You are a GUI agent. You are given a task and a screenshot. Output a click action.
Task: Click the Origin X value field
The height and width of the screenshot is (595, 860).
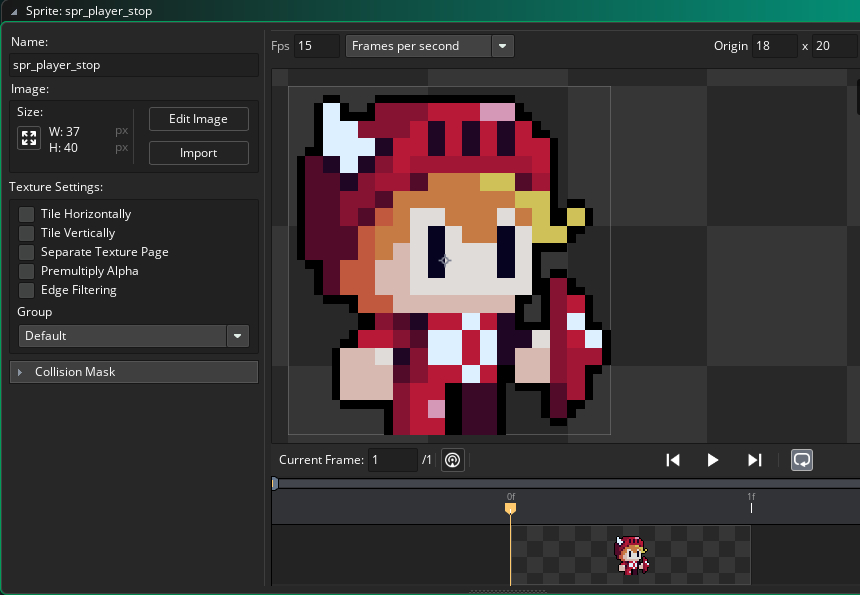click(x=774, y=46)
